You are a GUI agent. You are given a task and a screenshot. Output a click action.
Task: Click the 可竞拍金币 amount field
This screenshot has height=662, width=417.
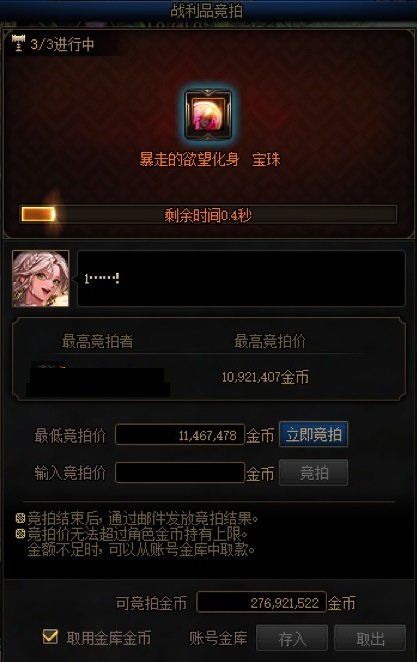262,602
